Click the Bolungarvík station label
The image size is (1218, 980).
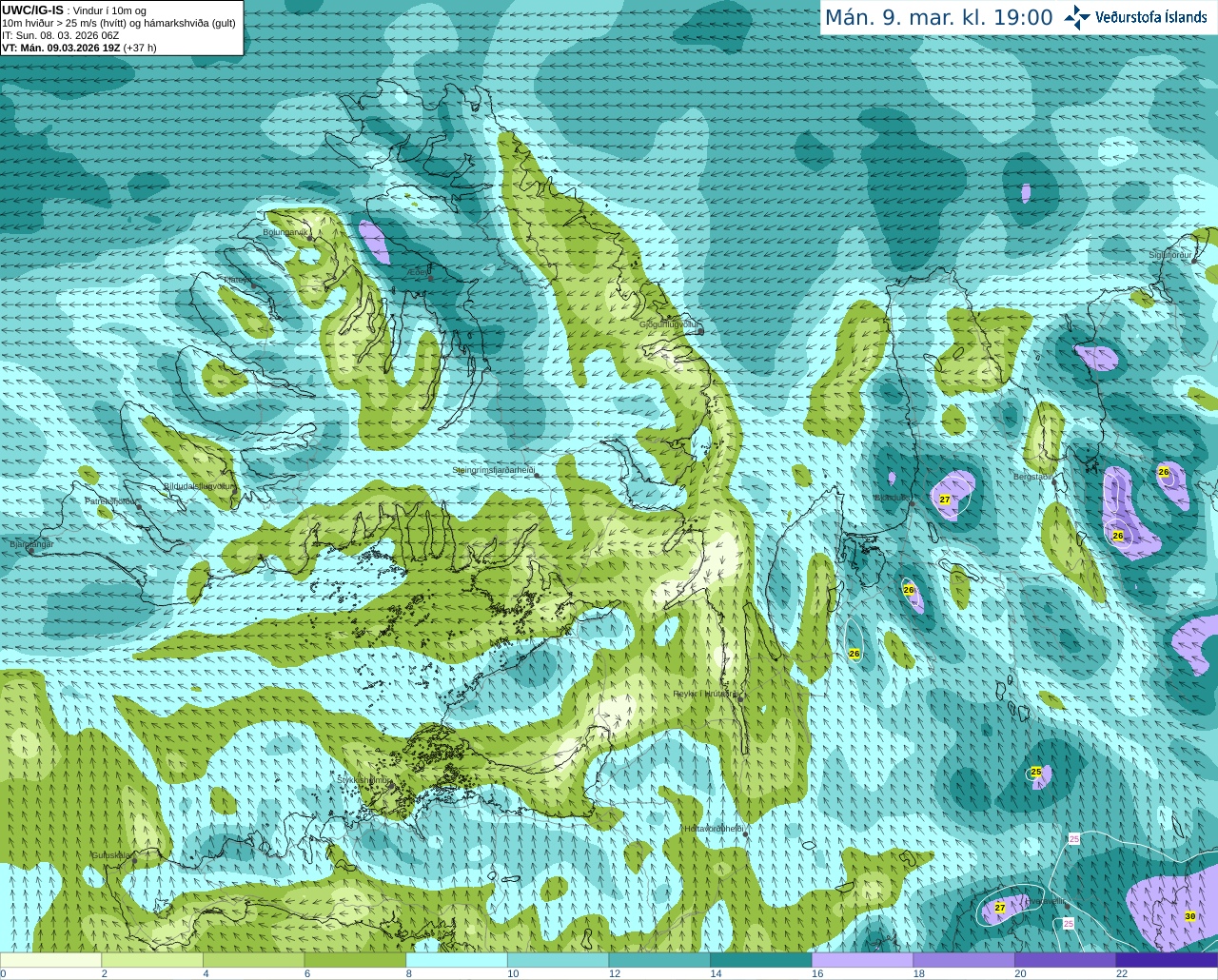click(285, 231)
